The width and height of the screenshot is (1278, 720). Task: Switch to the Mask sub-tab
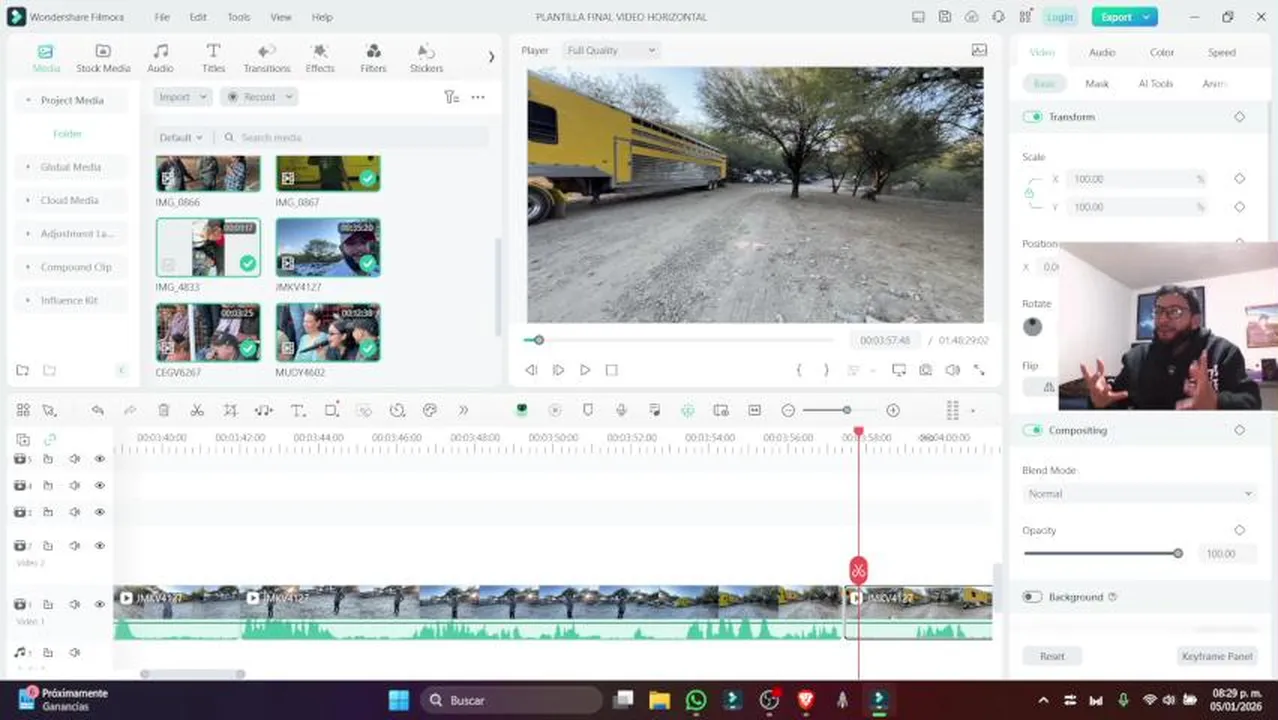coord(1097,84)
